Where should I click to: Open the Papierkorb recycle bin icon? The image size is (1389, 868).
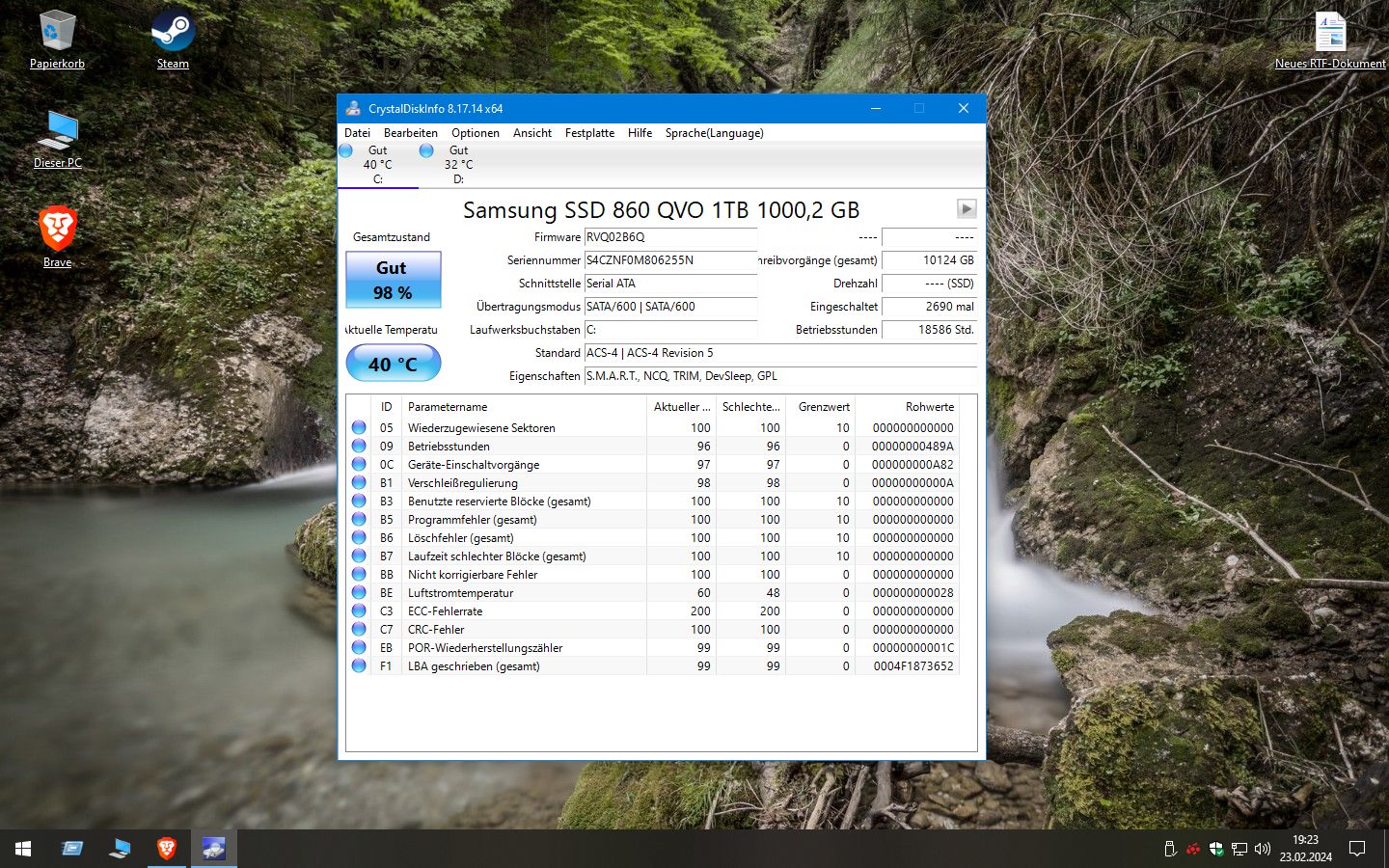[x=57, y=39]
